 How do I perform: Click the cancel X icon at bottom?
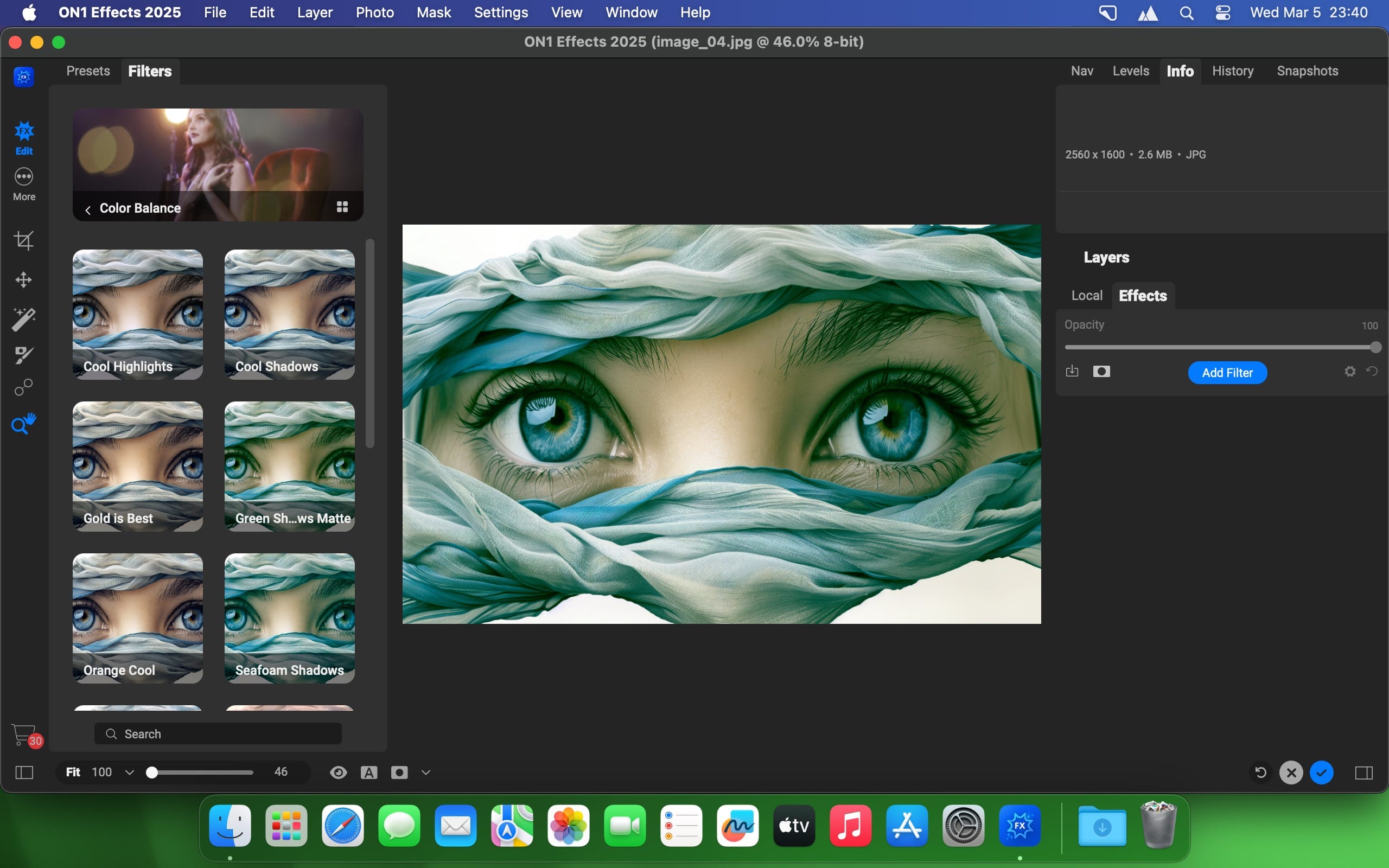1291,772
